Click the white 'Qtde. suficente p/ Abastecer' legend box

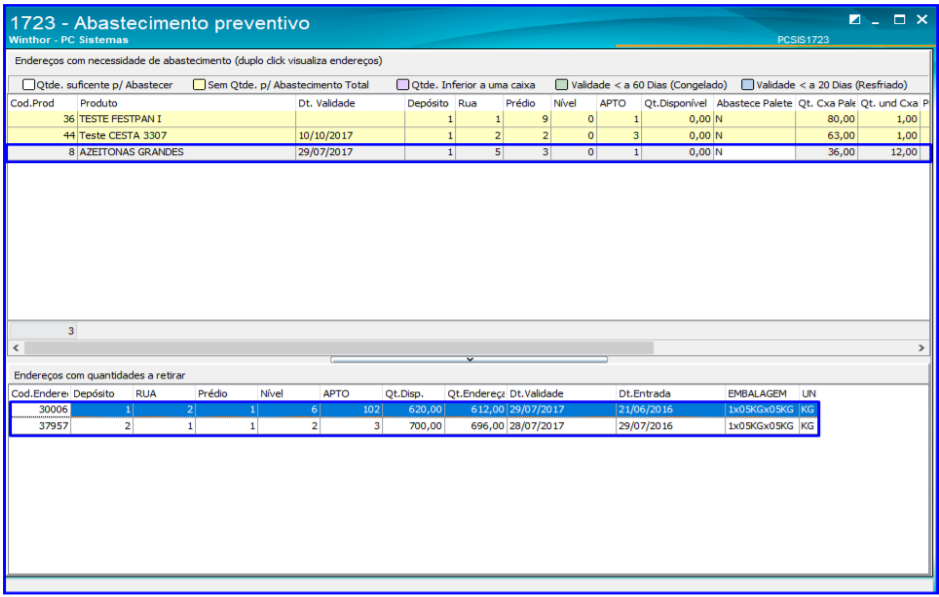click(x=28, y=84)
